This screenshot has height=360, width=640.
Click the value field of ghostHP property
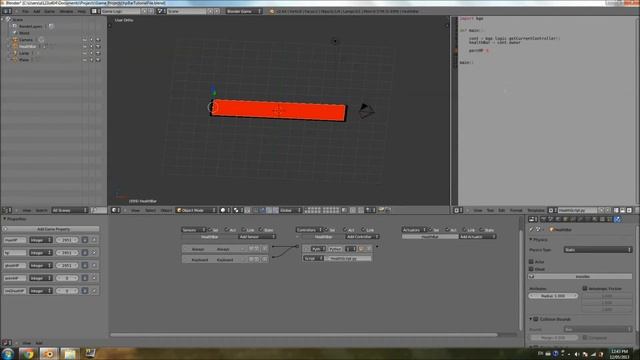pyautogui.click(x=67, y=265)
